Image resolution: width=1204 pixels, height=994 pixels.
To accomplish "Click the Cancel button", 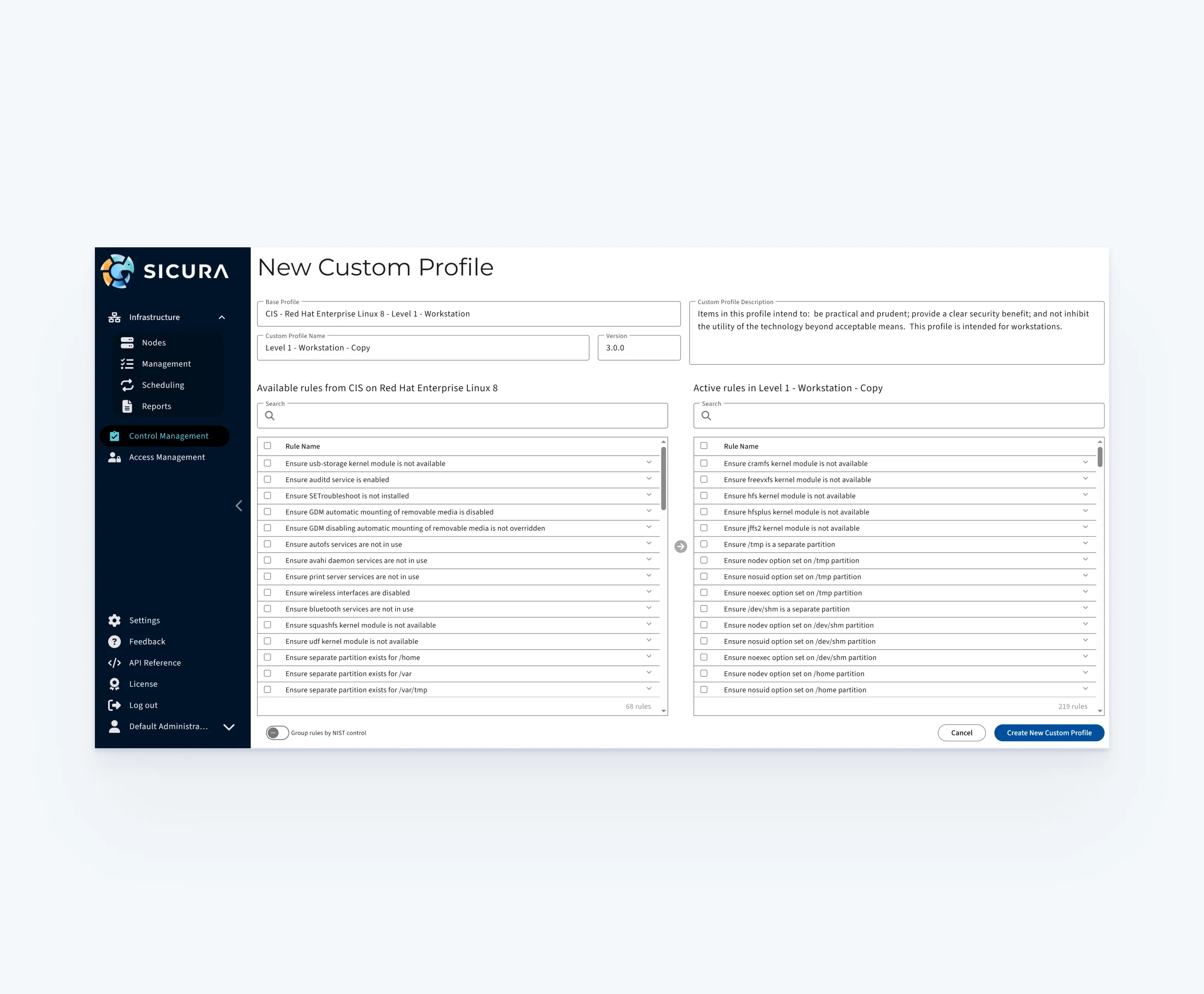I will (961, 732).
